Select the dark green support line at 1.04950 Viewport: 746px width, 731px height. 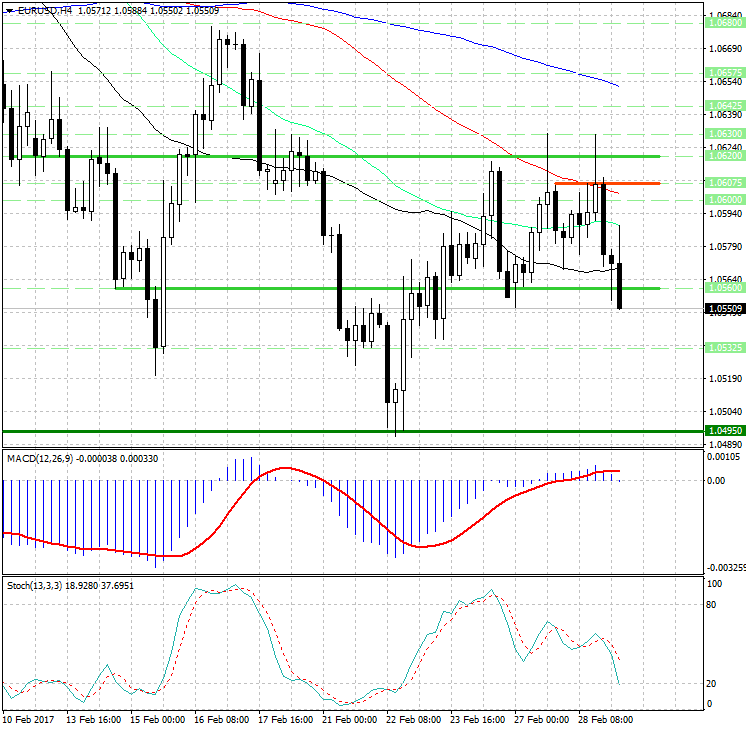point(353,432)
